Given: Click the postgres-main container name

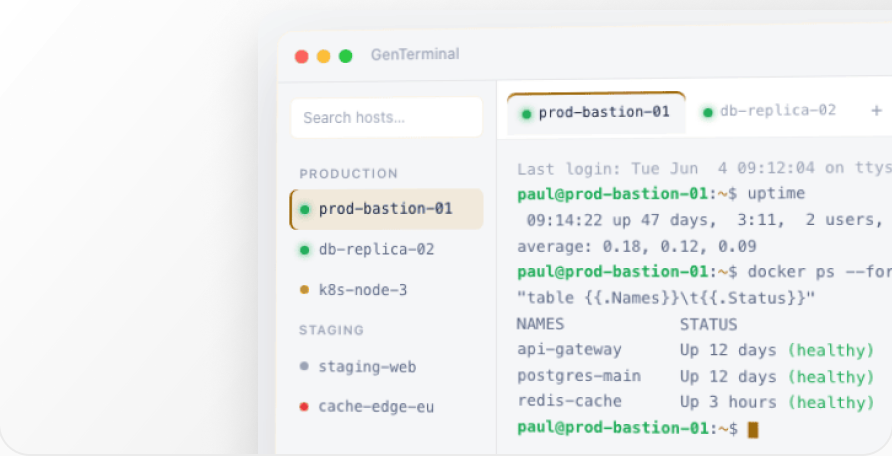Looking at the screenshot, I should [x=579, y=376].
